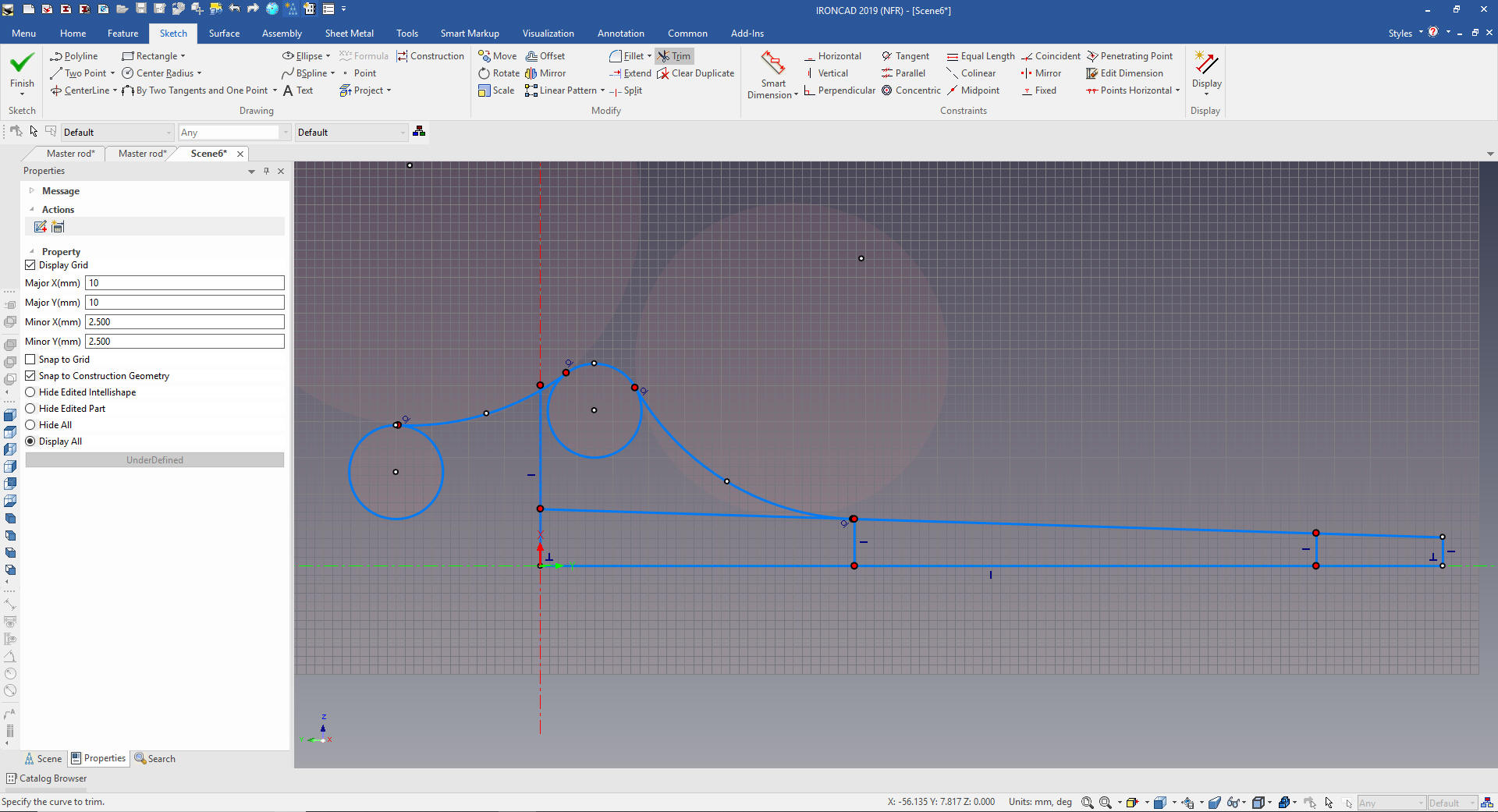This screenshot has width=1498, height=812.
Task: Open the Any filter combo box
Action: click(234, 133)
